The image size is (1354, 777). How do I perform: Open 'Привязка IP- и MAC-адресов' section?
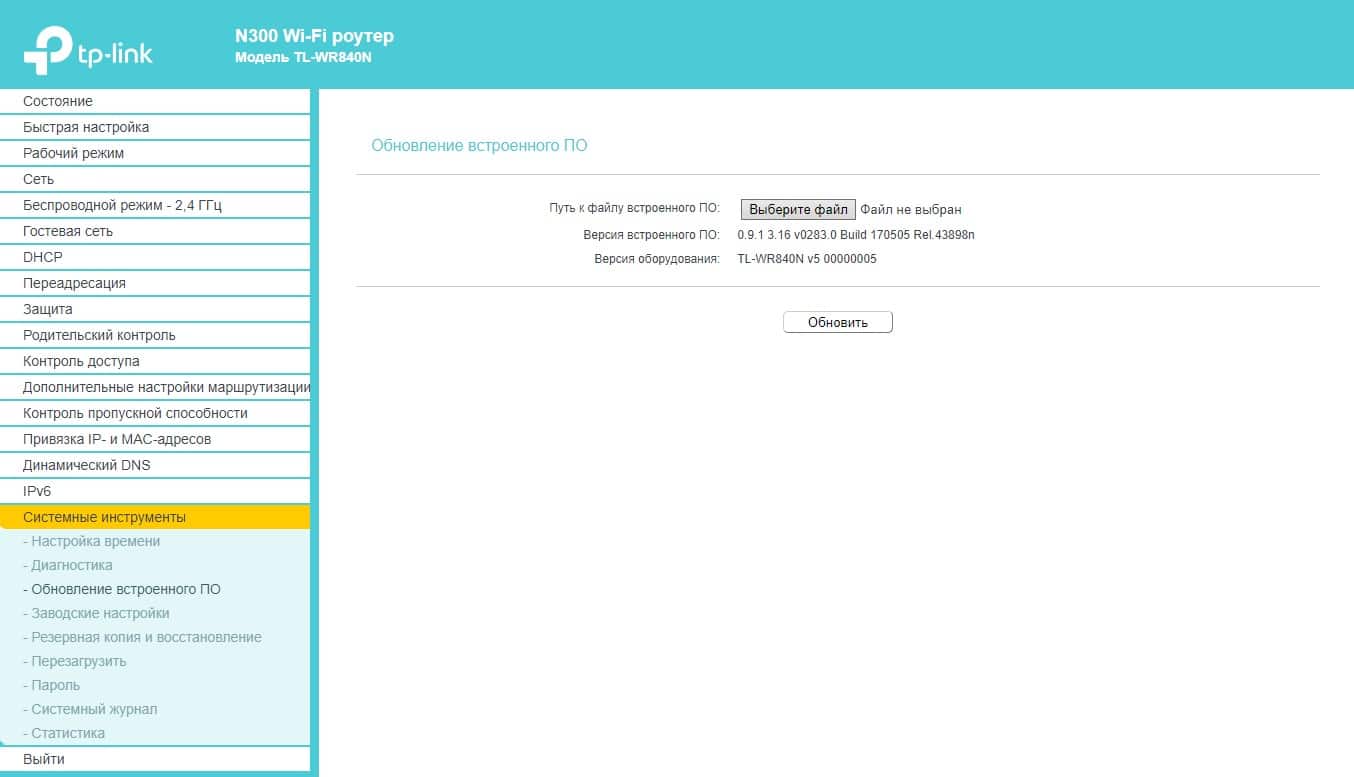tap(117, 439)
